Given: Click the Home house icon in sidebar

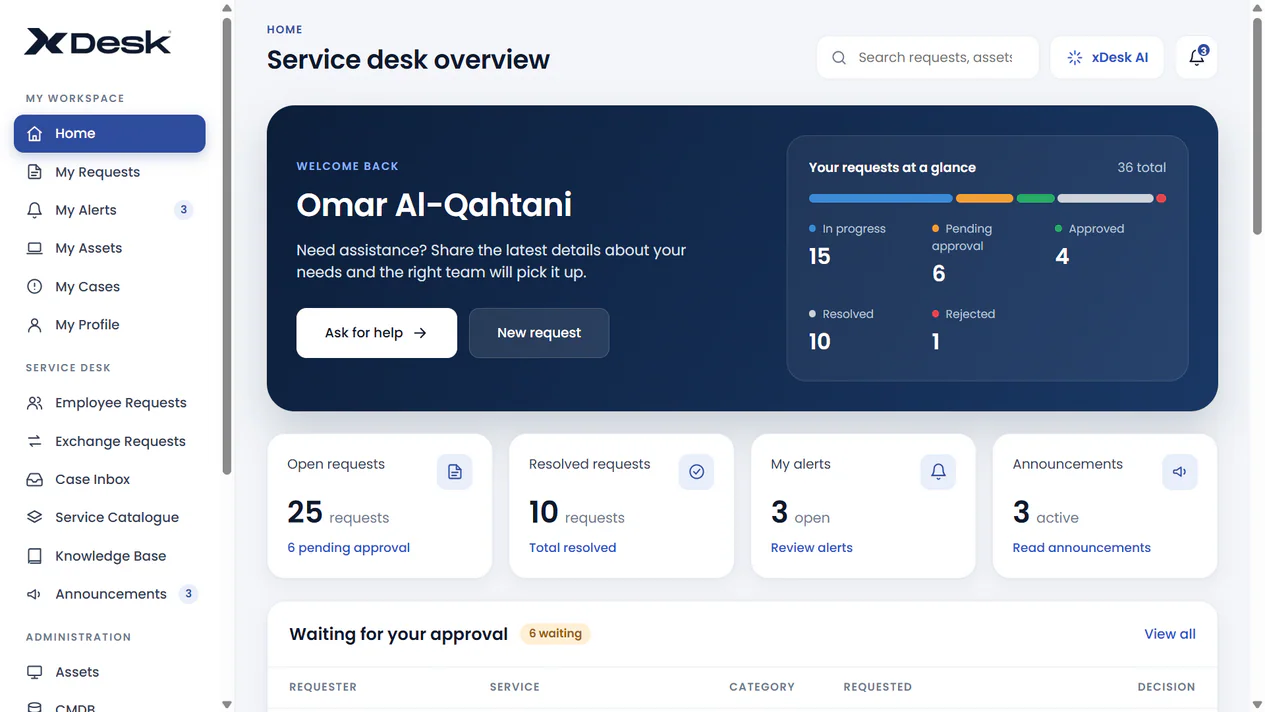Looking at the screenshot, I should 35,134.
